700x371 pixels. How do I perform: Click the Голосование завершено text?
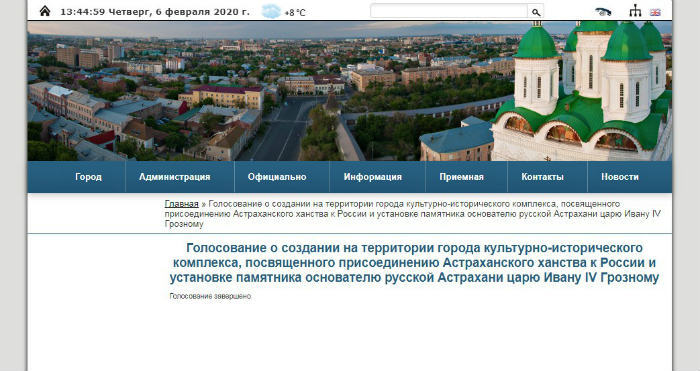(x=210, y=296)
